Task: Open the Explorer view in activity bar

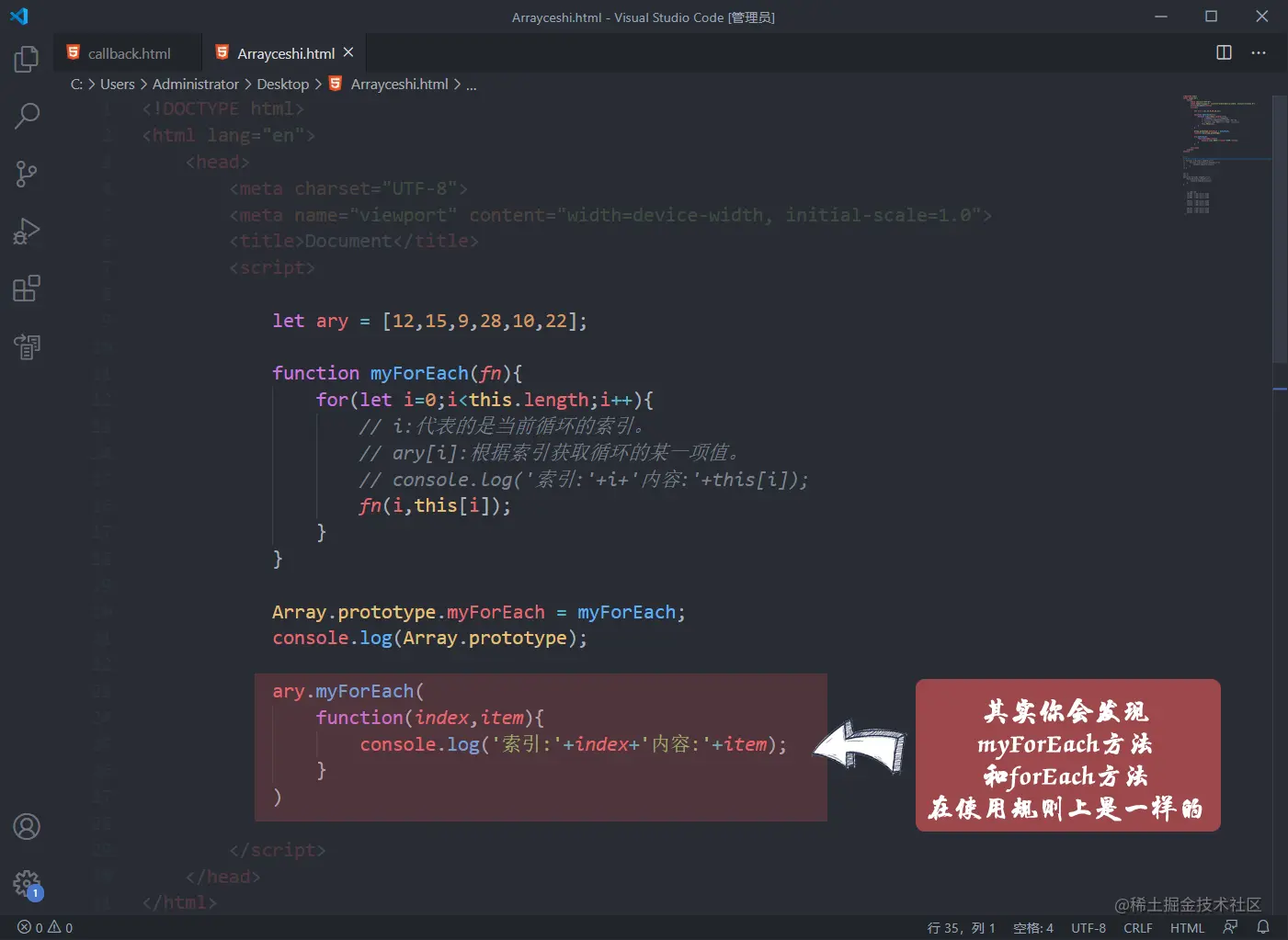Action: tap(27, 60)
